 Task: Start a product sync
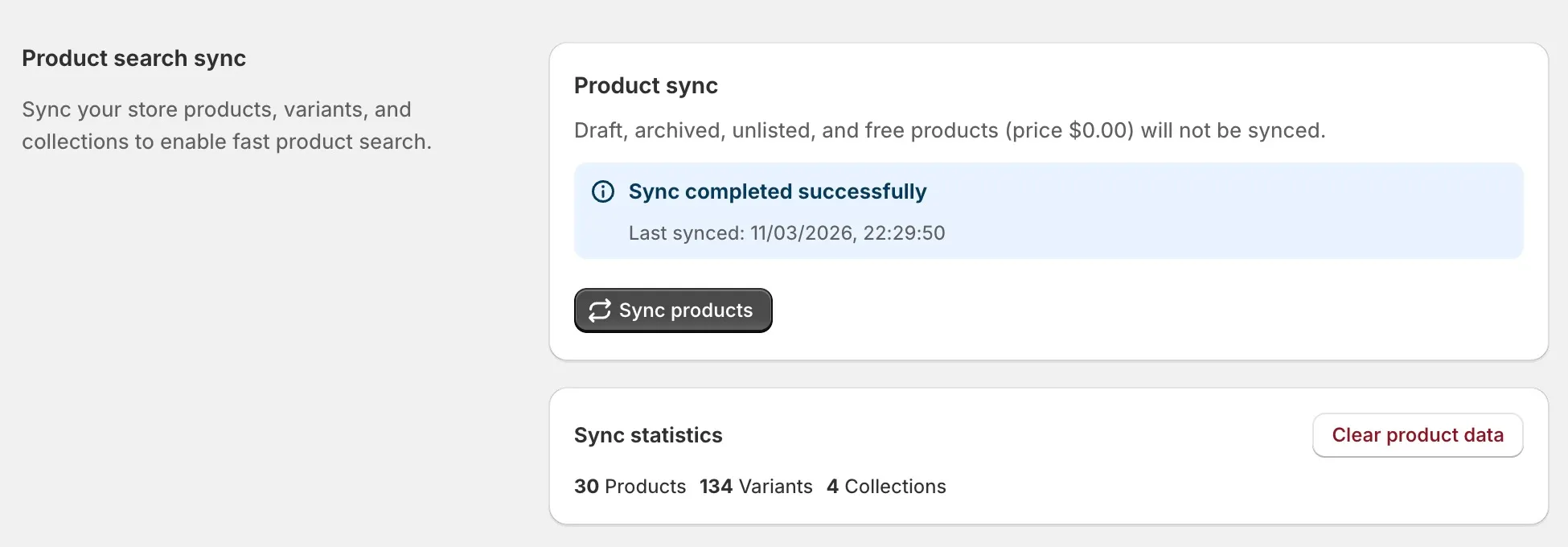(x=673, y=311)
